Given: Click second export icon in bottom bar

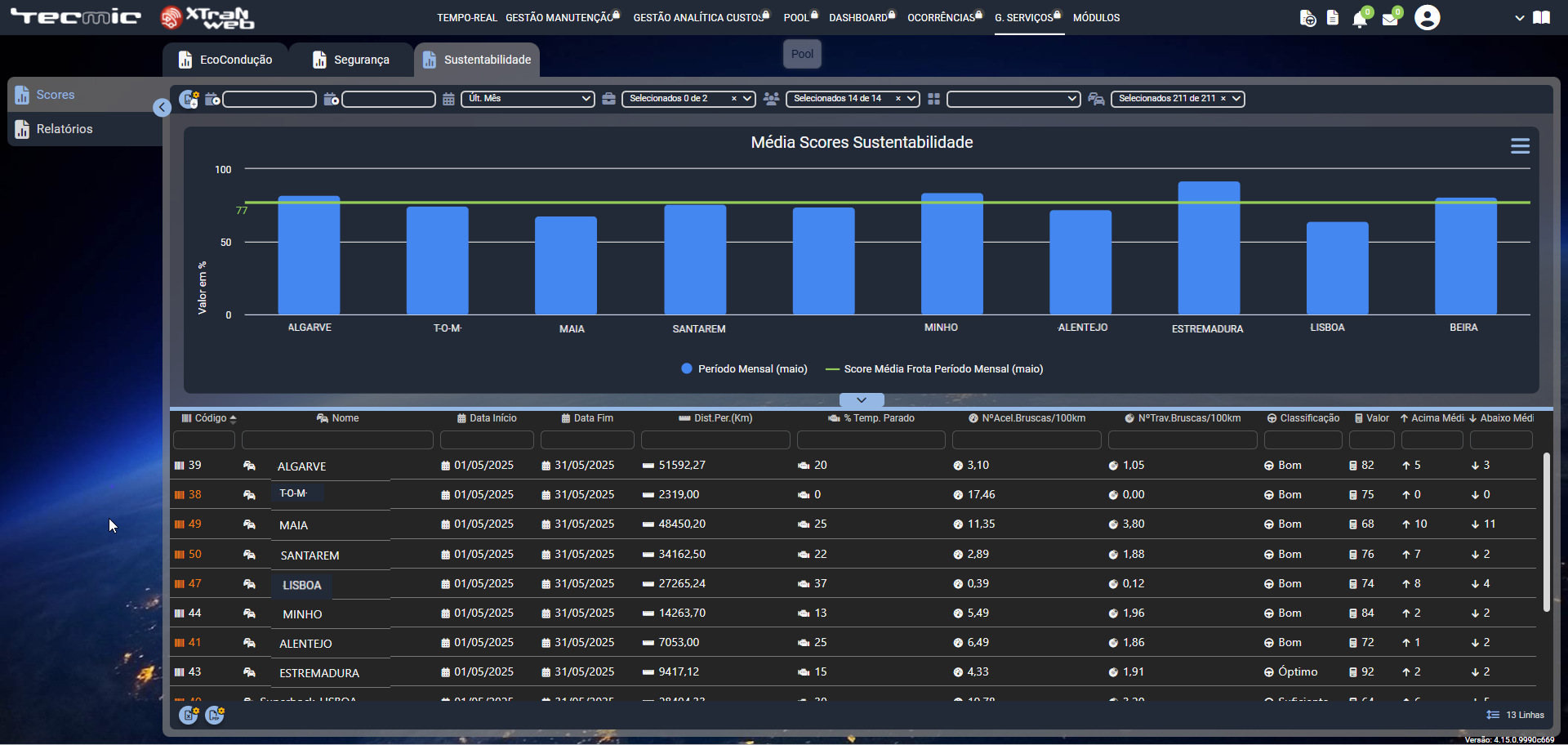Looking at the screenshot, I should [x=215, y=715].
